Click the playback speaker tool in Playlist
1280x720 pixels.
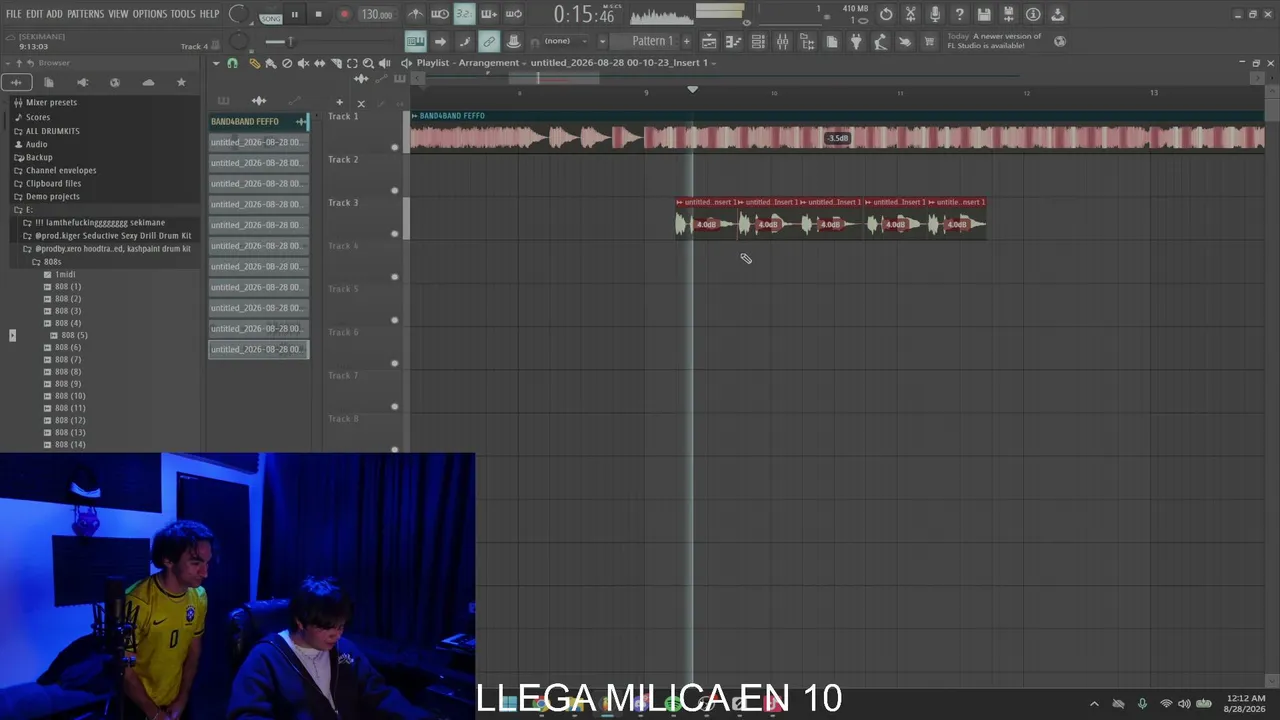(385, 63)
